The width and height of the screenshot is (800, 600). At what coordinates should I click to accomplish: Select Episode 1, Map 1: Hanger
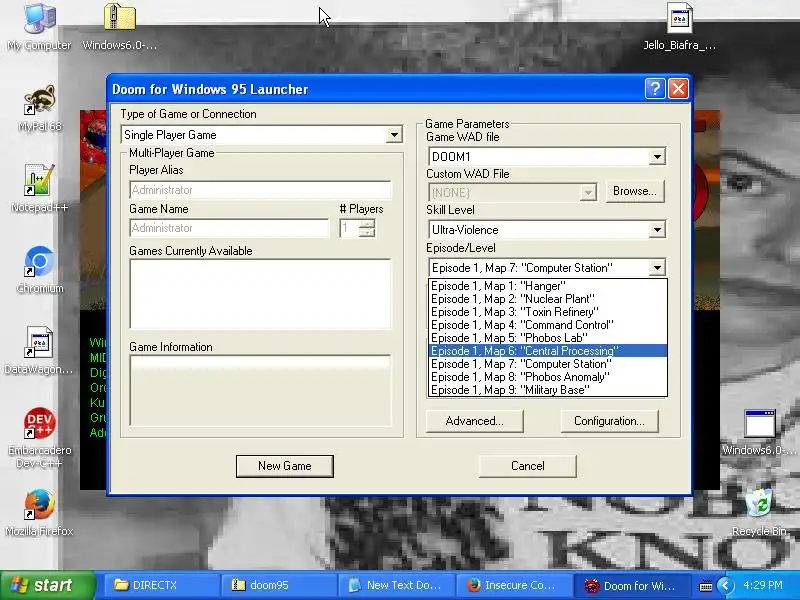click(547, 286)
